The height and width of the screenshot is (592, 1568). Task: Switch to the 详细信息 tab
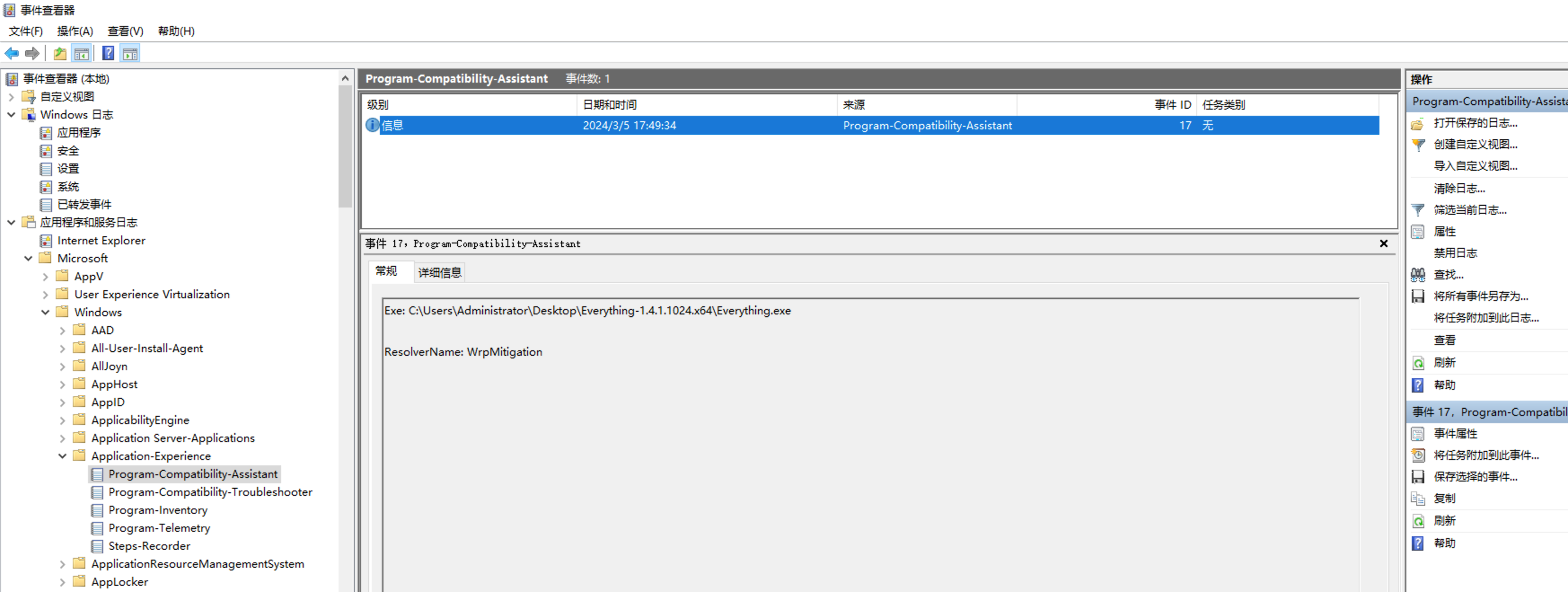440,272
